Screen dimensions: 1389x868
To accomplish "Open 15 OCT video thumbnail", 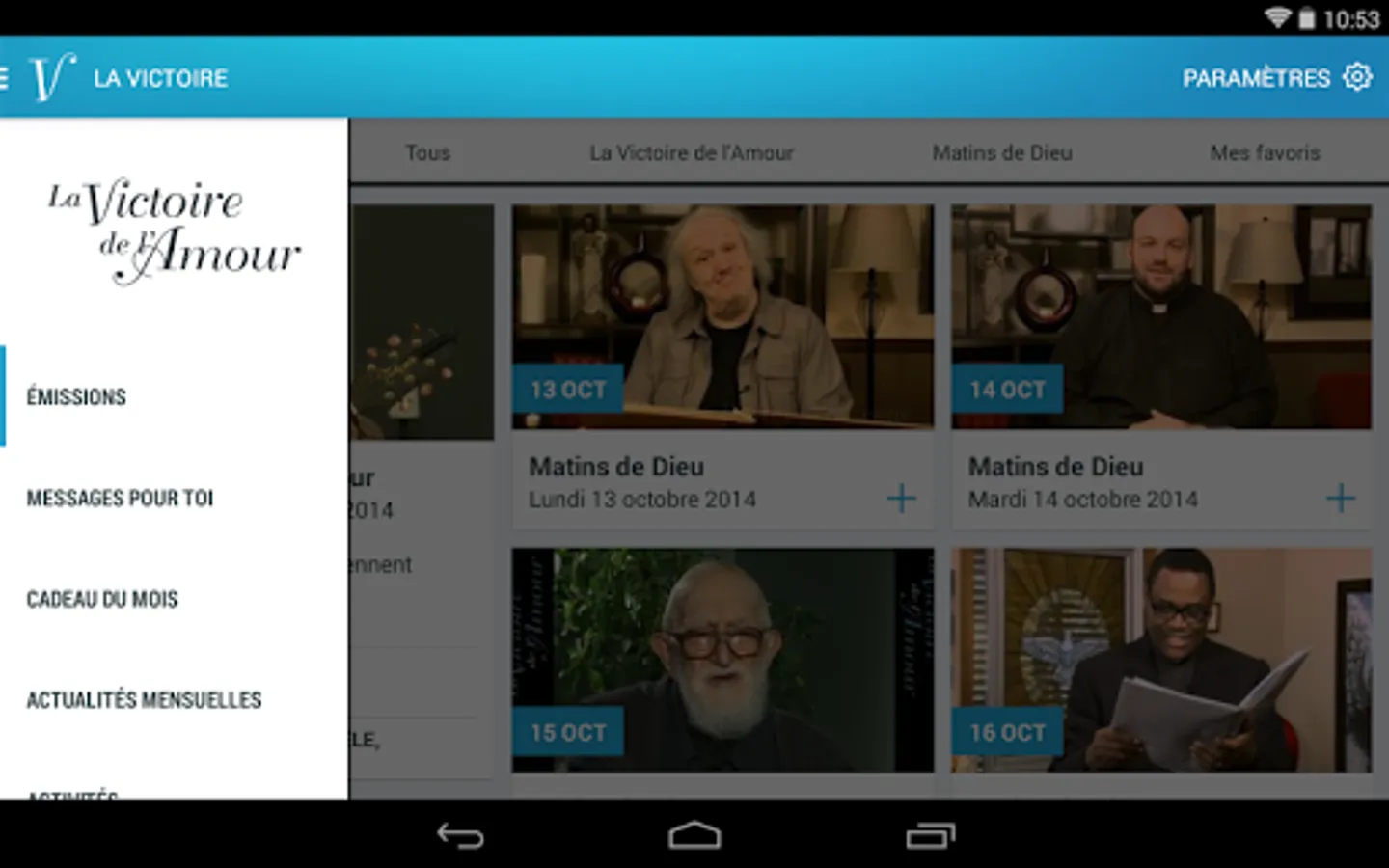I will click(x=722, y=661).
